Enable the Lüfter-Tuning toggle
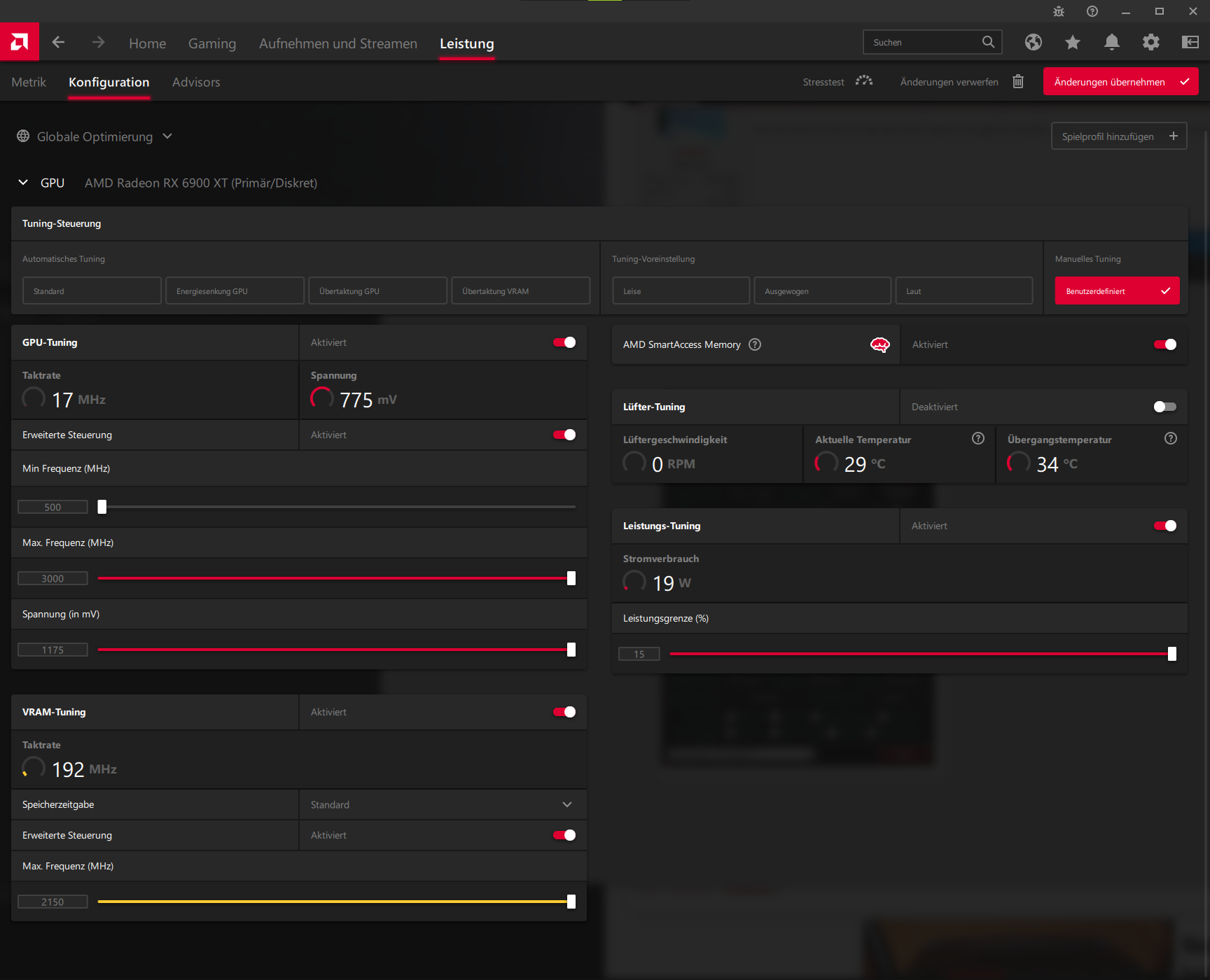The width and height of the screenshot is (1210, 980). click(x=1165, y=407)
